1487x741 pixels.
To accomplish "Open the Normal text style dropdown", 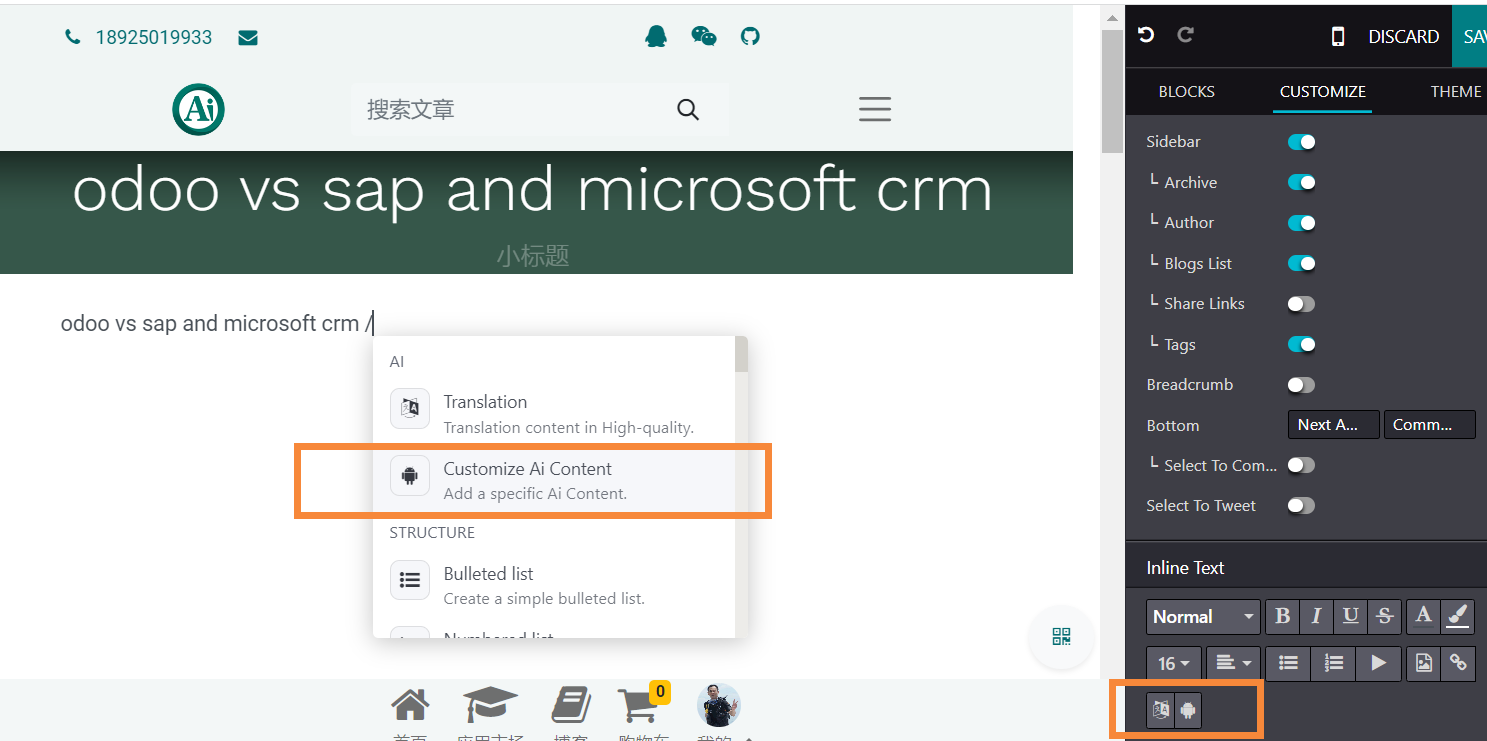I will point(1203,616).
